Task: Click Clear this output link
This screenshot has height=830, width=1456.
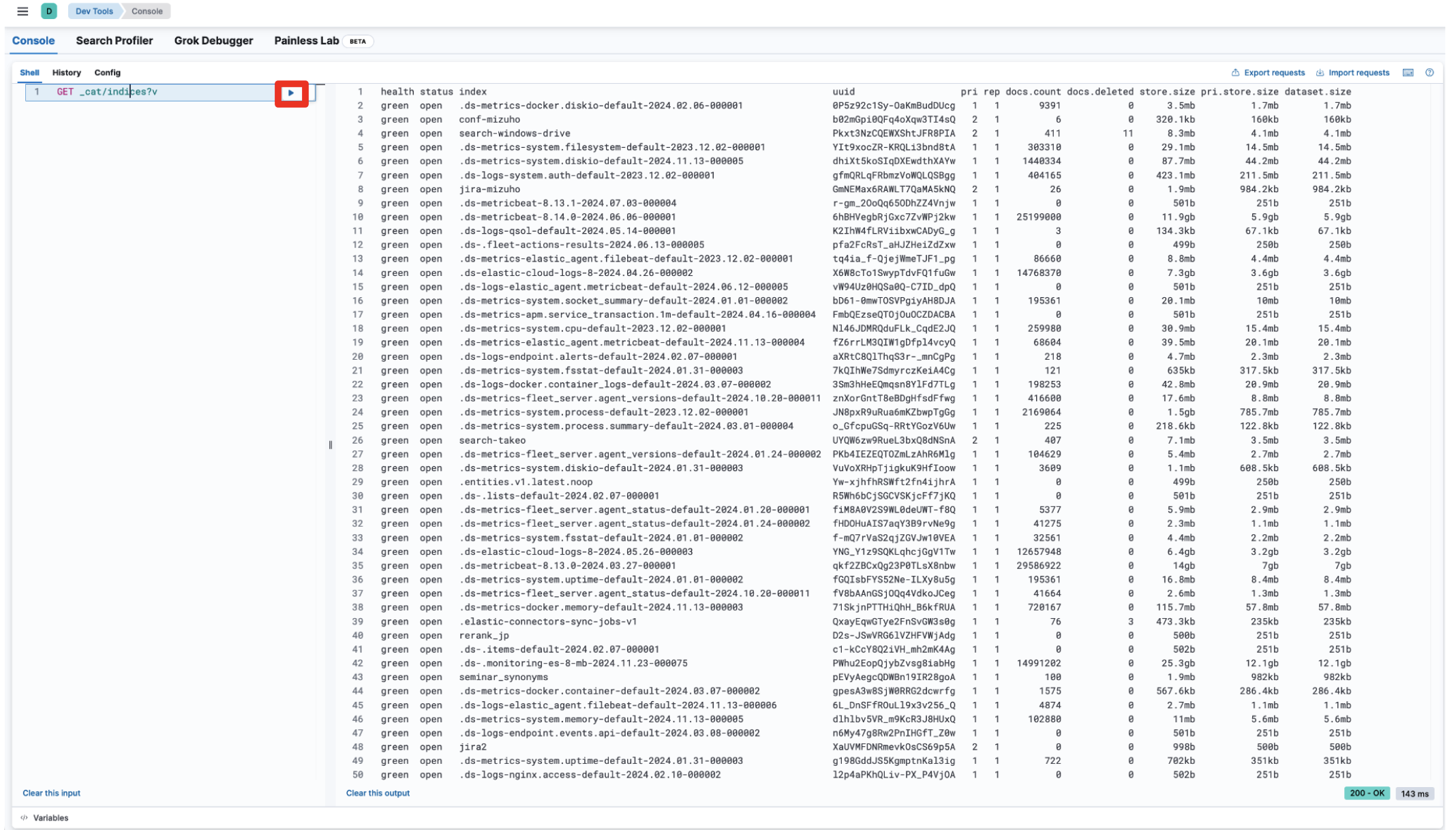Action: point(378,793)
